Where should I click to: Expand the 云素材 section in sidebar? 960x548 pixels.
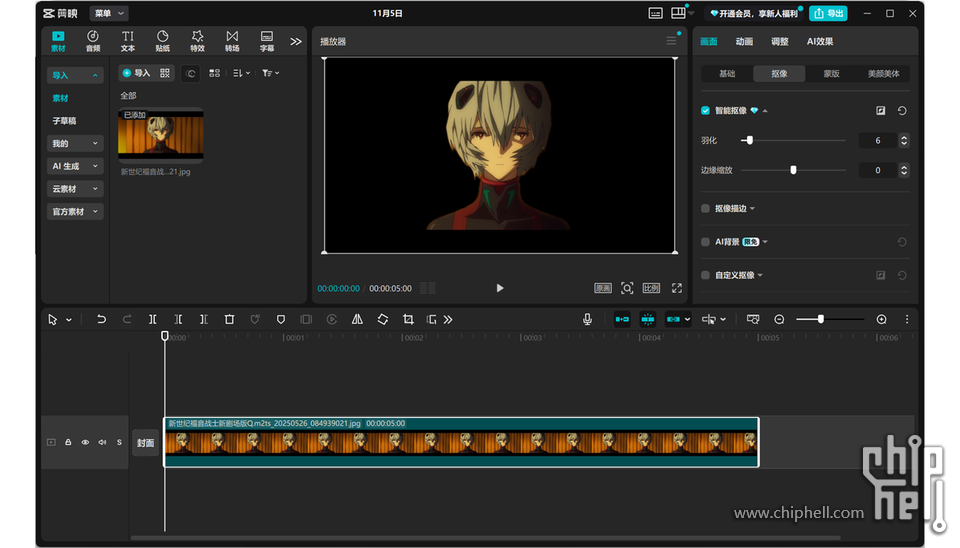point(76,189)
